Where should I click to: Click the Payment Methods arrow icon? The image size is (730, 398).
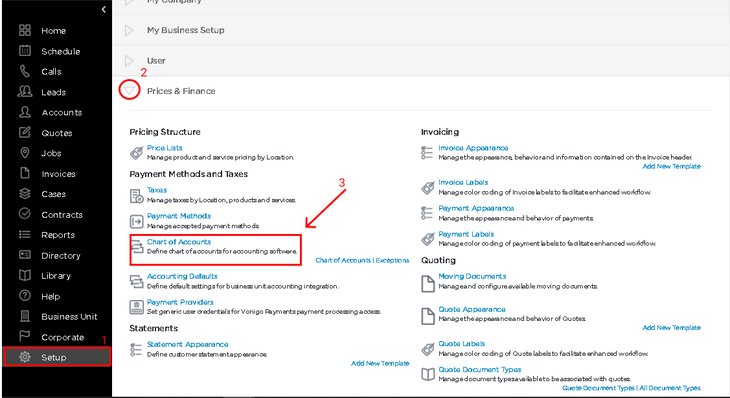tap(136, 222)
